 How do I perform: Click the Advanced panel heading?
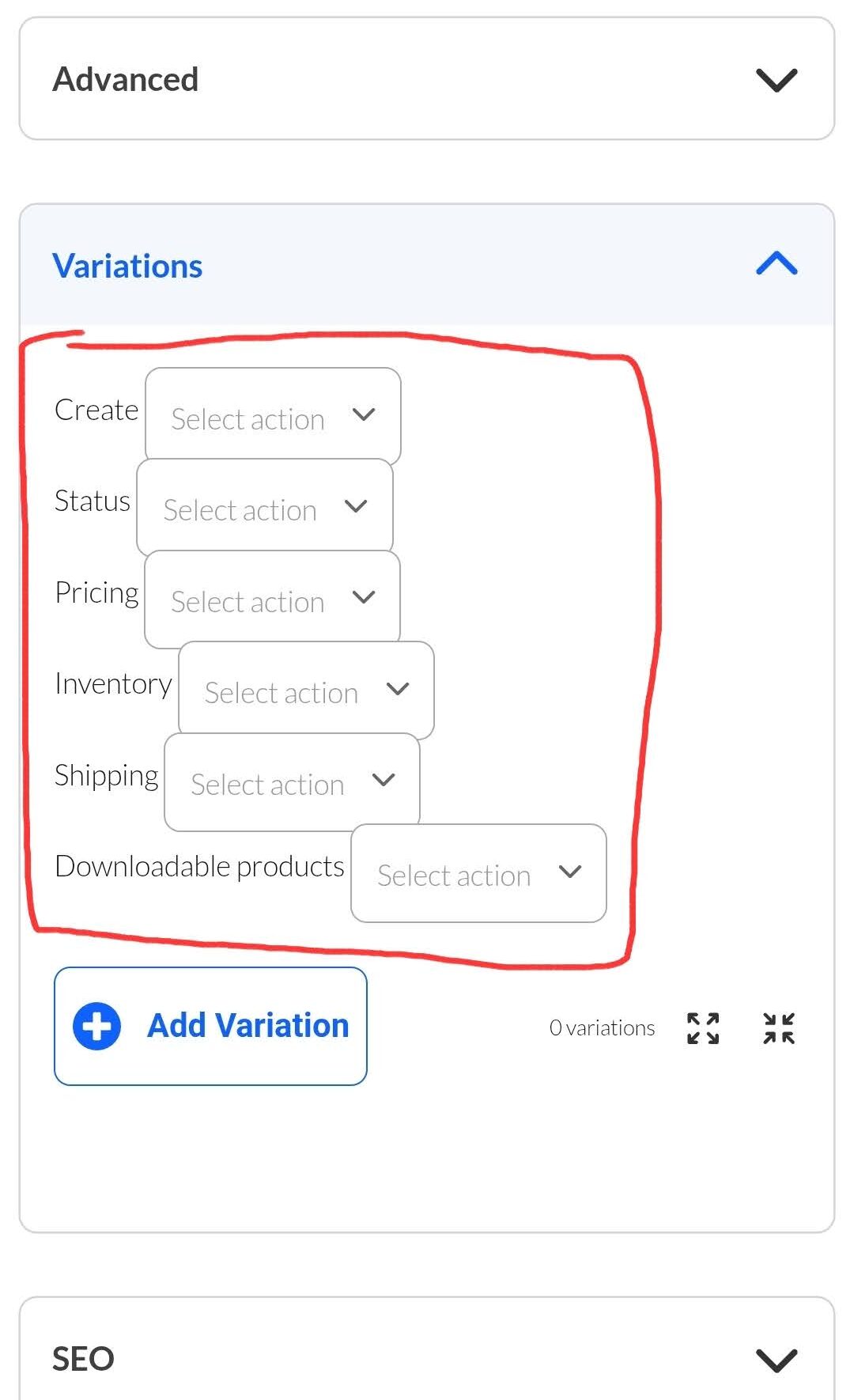(126, 80)
